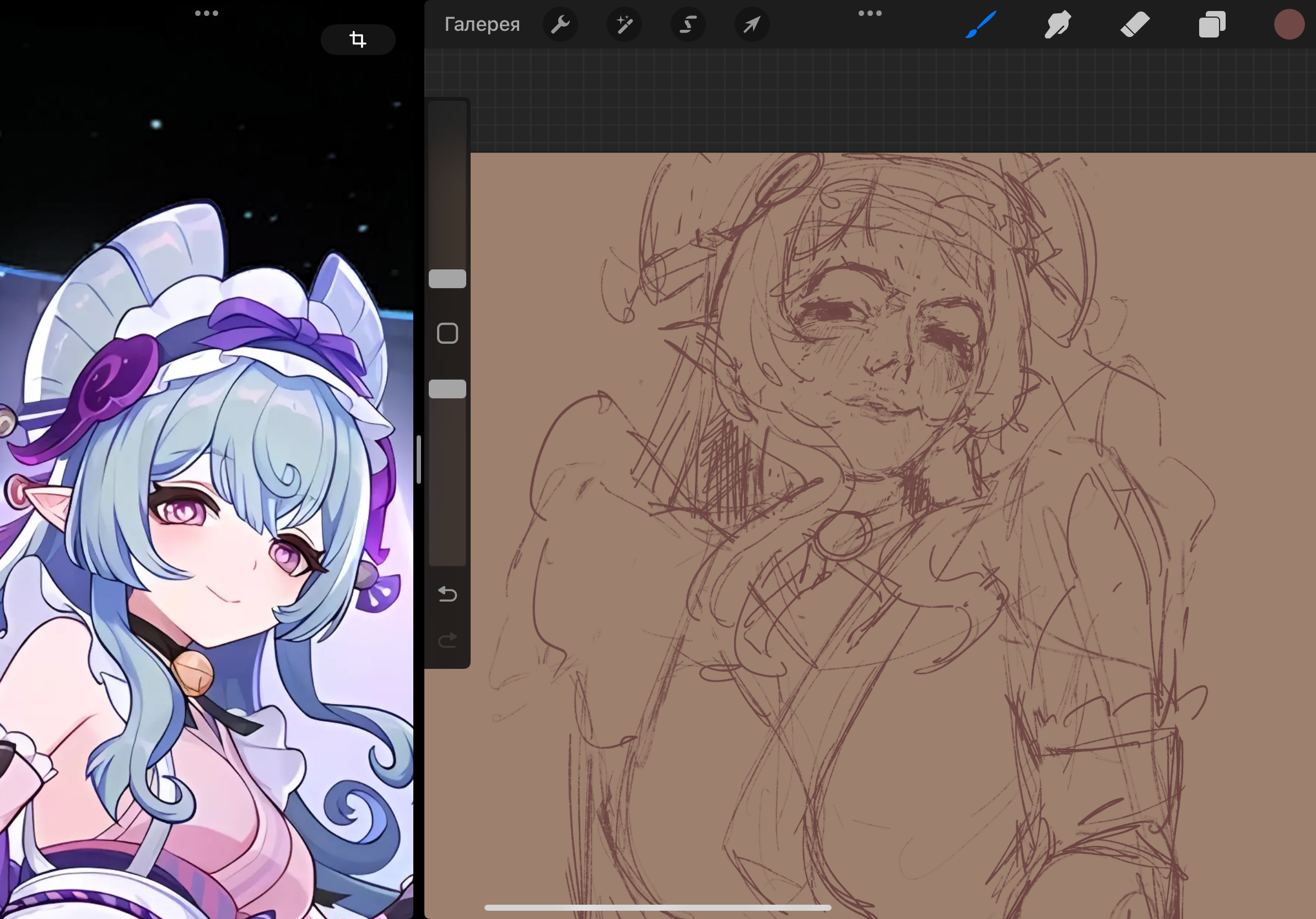Activate the Transform arrow tool

[x=752, y=25]
